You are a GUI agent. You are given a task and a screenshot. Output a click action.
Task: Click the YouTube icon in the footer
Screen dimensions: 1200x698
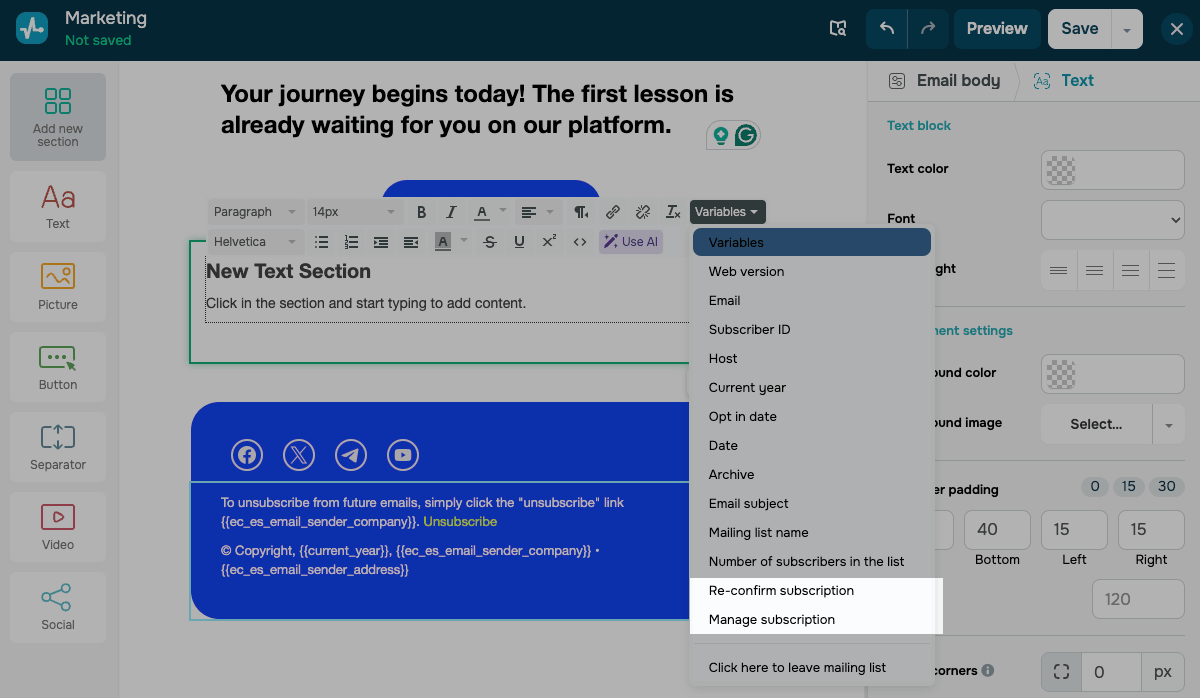pyautogui.click(x=403, y=455)
